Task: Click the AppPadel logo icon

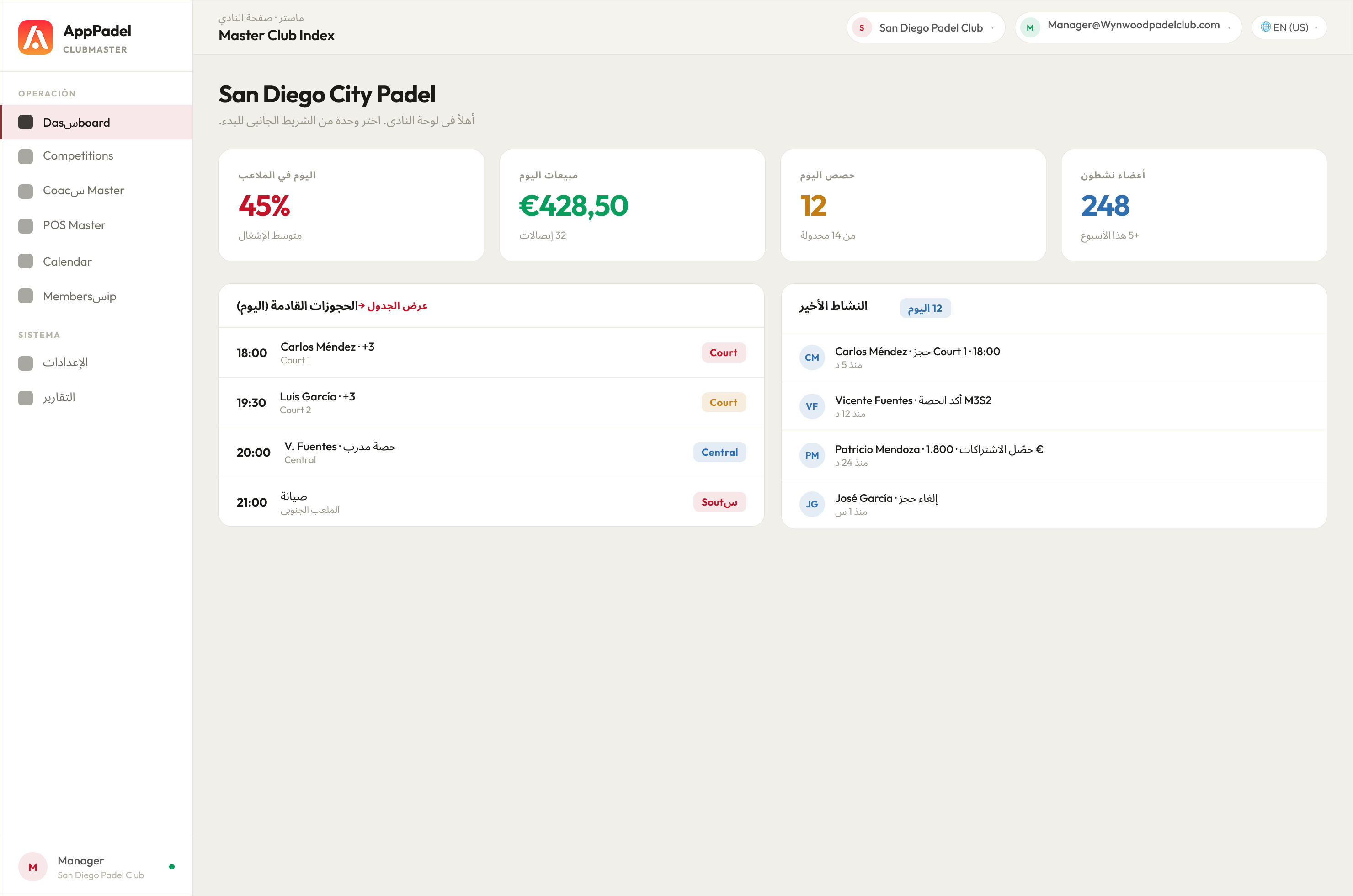Action: click(x=36, y=37)
